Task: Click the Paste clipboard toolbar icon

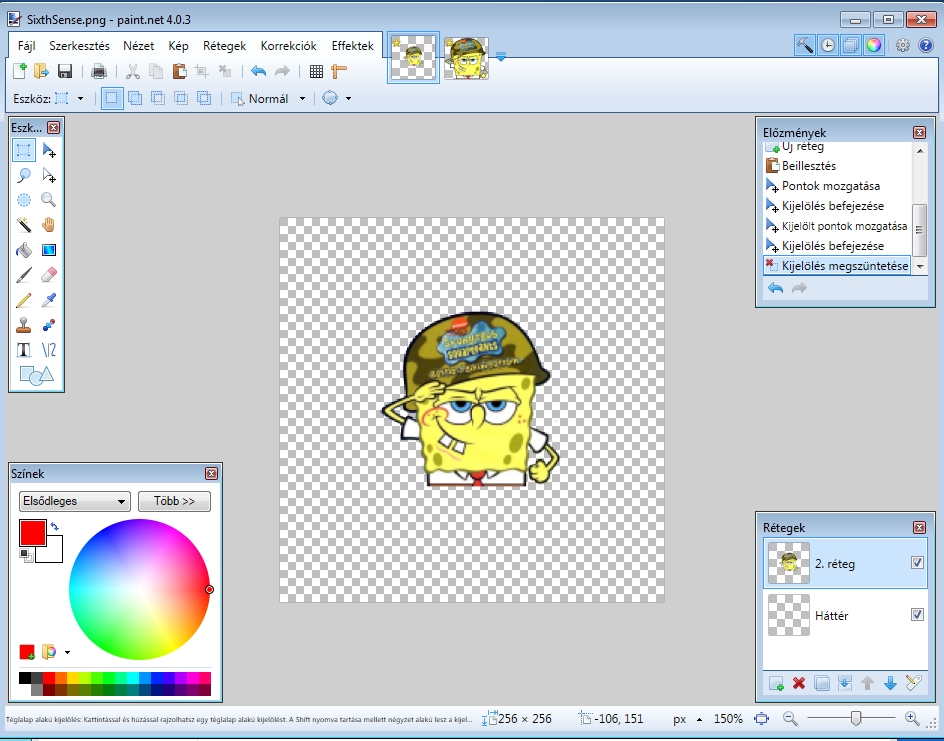Action: click(179, 71)
